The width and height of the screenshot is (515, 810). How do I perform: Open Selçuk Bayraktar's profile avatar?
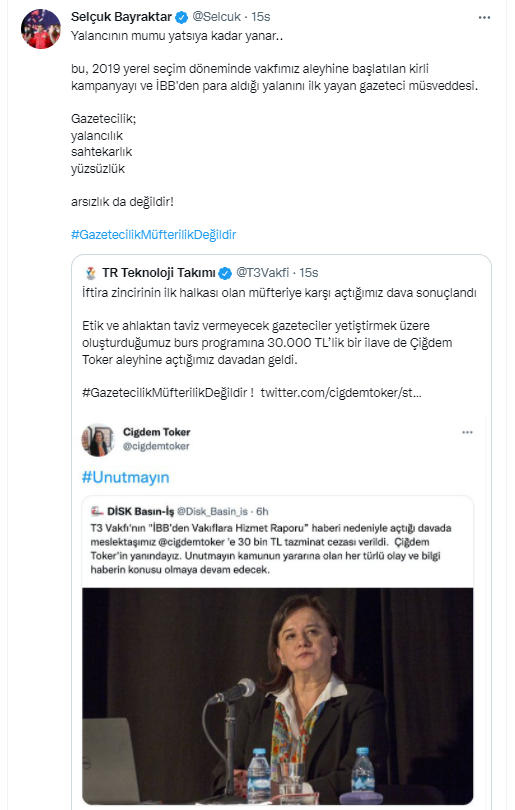point(41,29)
